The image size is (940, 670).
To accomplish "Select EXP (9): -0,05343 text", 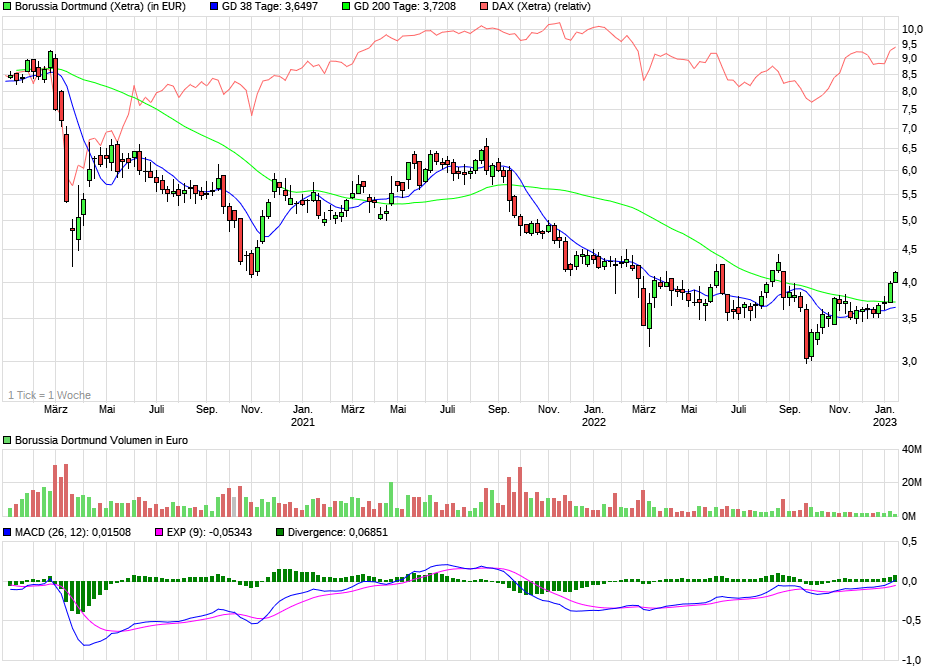I will point(209,532).
